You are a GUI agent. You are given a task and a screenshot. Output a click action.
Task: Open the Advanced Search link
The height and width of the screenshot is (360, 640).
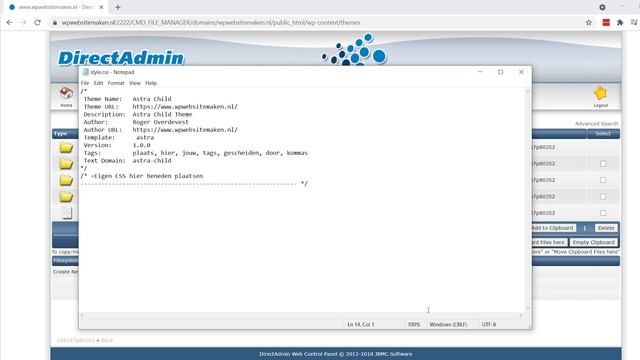tap(596, 124)
